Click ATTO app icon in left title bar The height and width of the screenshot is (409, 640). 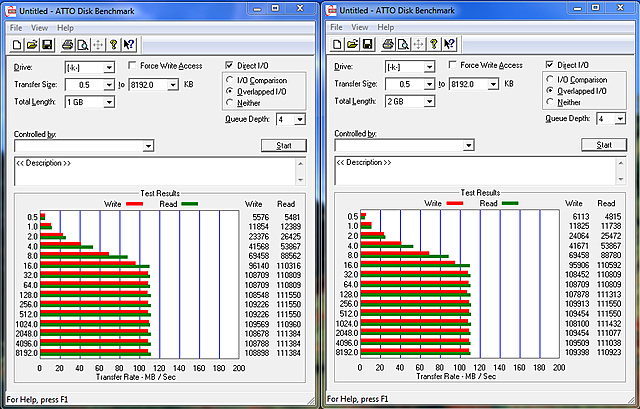[x=12, y=11]
